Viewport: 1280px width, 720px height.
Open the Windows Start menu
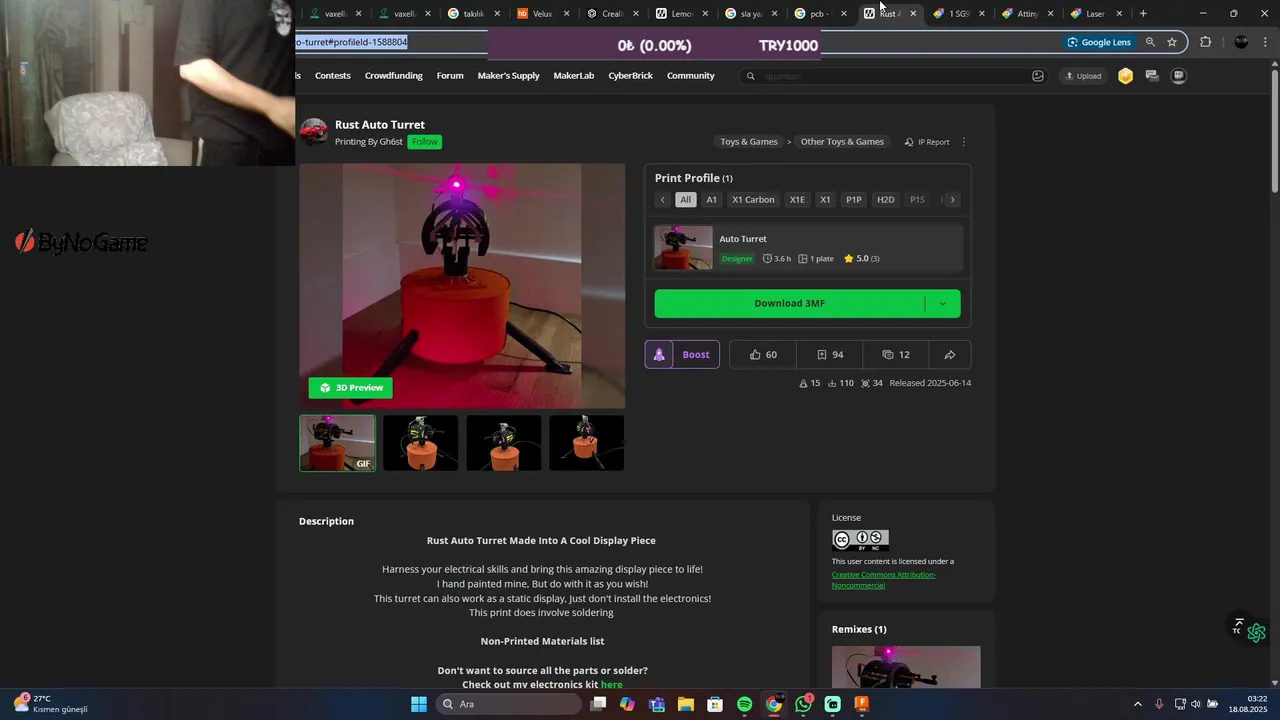coord(419,704)
